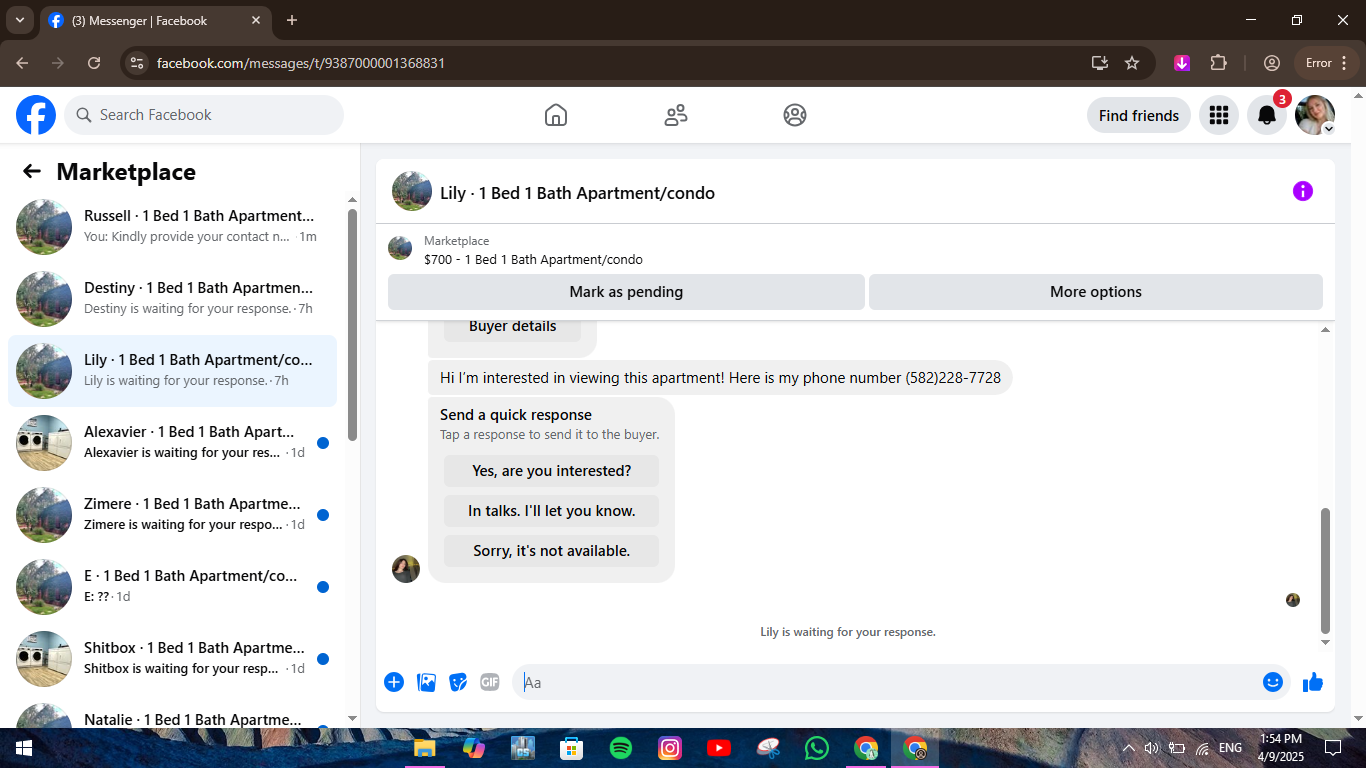Click Lily's message with phone number

pyautogui.click(x=720, y=378)
